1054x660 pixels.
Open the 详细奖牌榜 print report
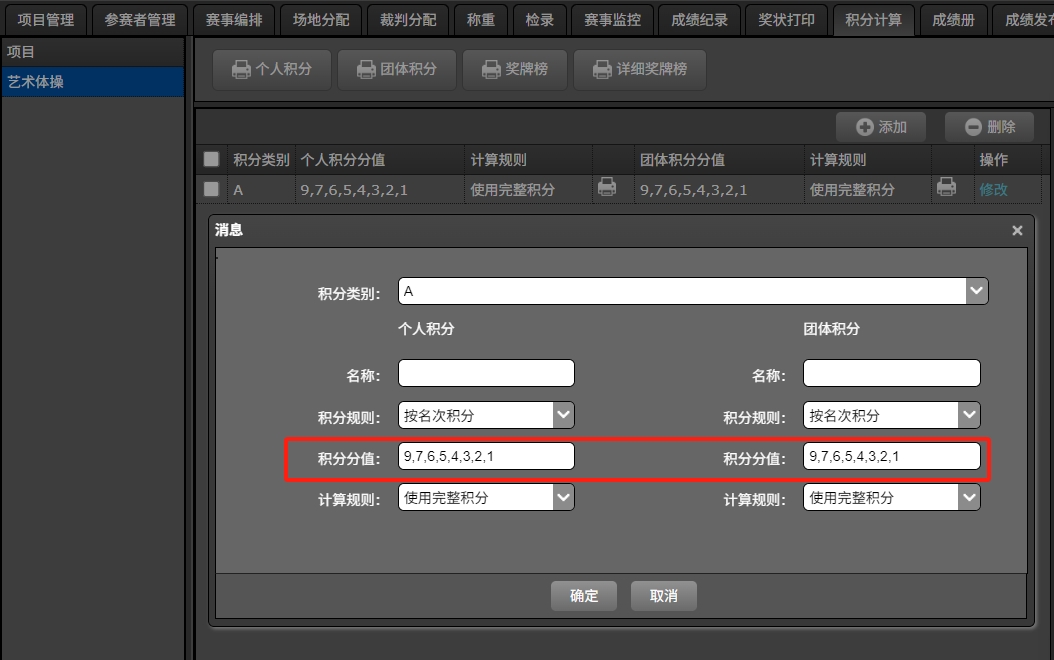[x=639, y=69]
